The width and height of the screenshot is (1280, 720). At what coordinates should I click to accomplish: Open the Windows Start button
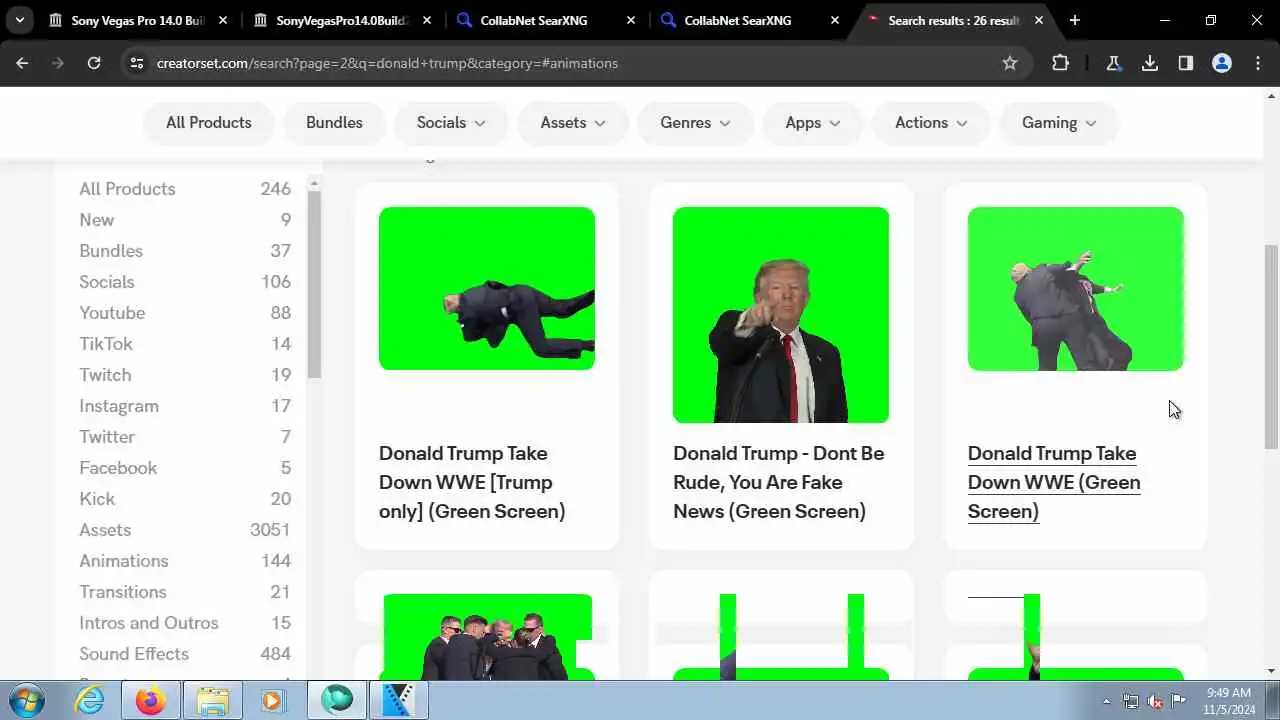coord(25,700)
